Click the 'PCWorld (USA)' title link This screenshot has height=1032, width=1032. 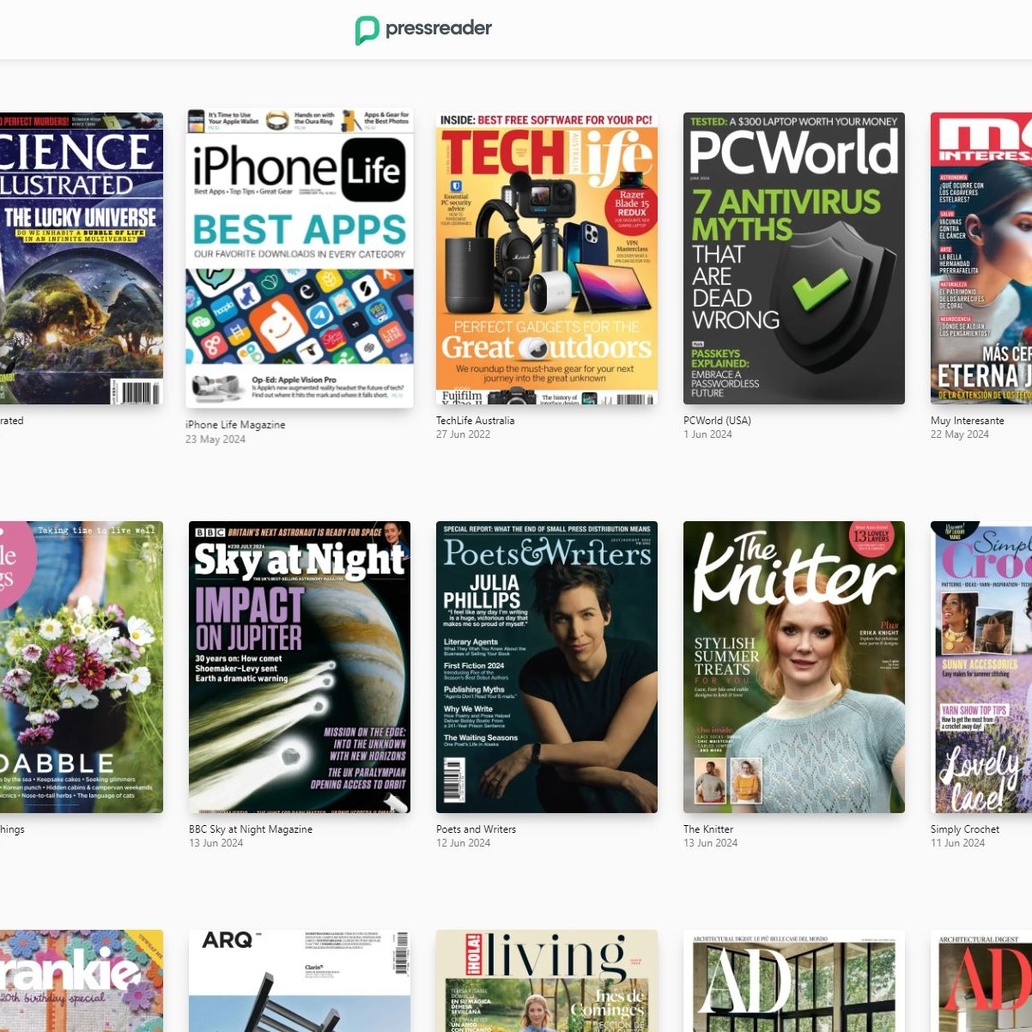coord(717,420)
